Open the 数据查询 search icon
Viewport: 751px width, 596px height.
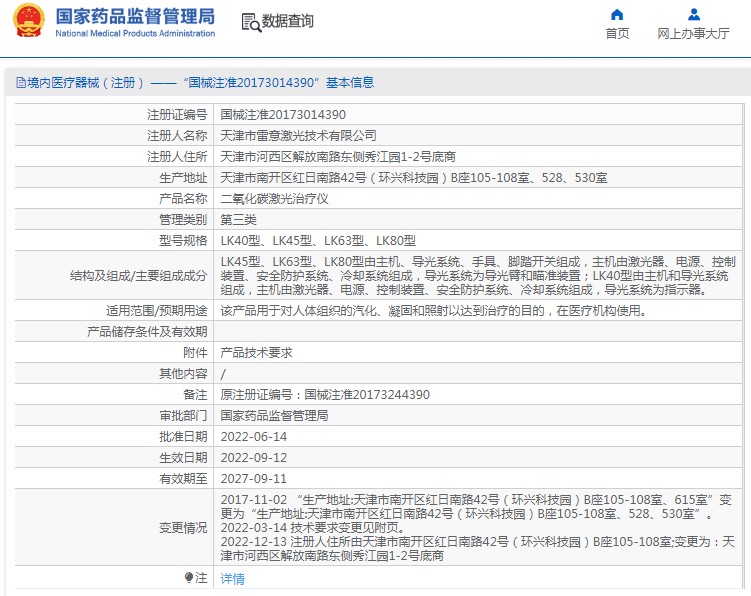tap(251, 23)
